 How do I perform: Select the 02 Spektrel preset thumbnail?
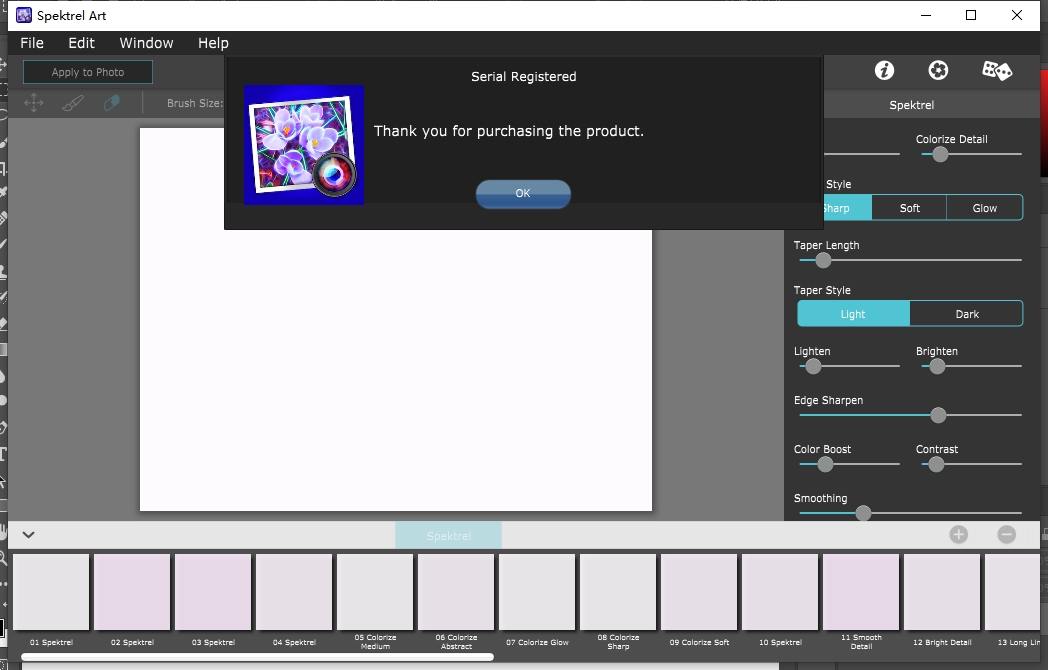132,592
